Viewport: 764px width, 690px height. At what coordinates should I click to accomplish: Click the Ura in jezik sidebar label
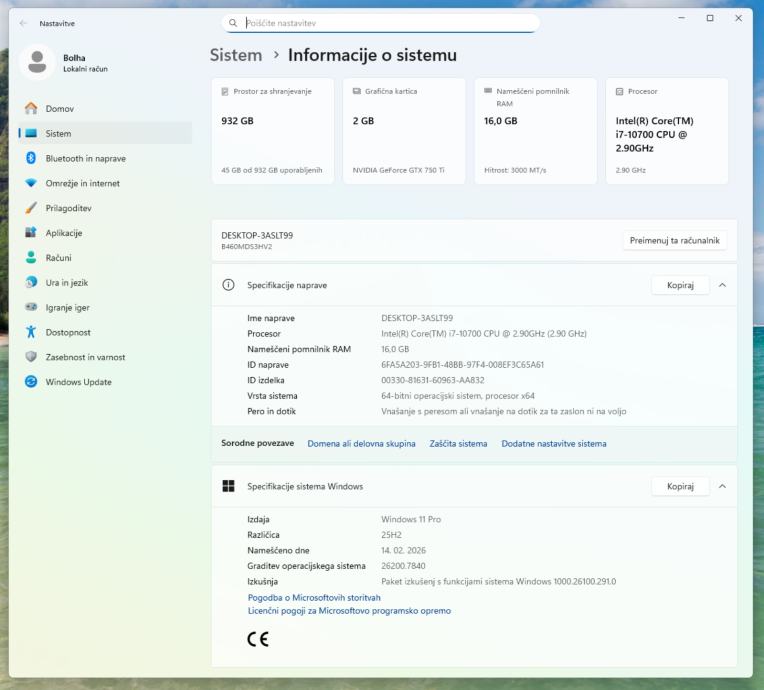tap(67, 283)
